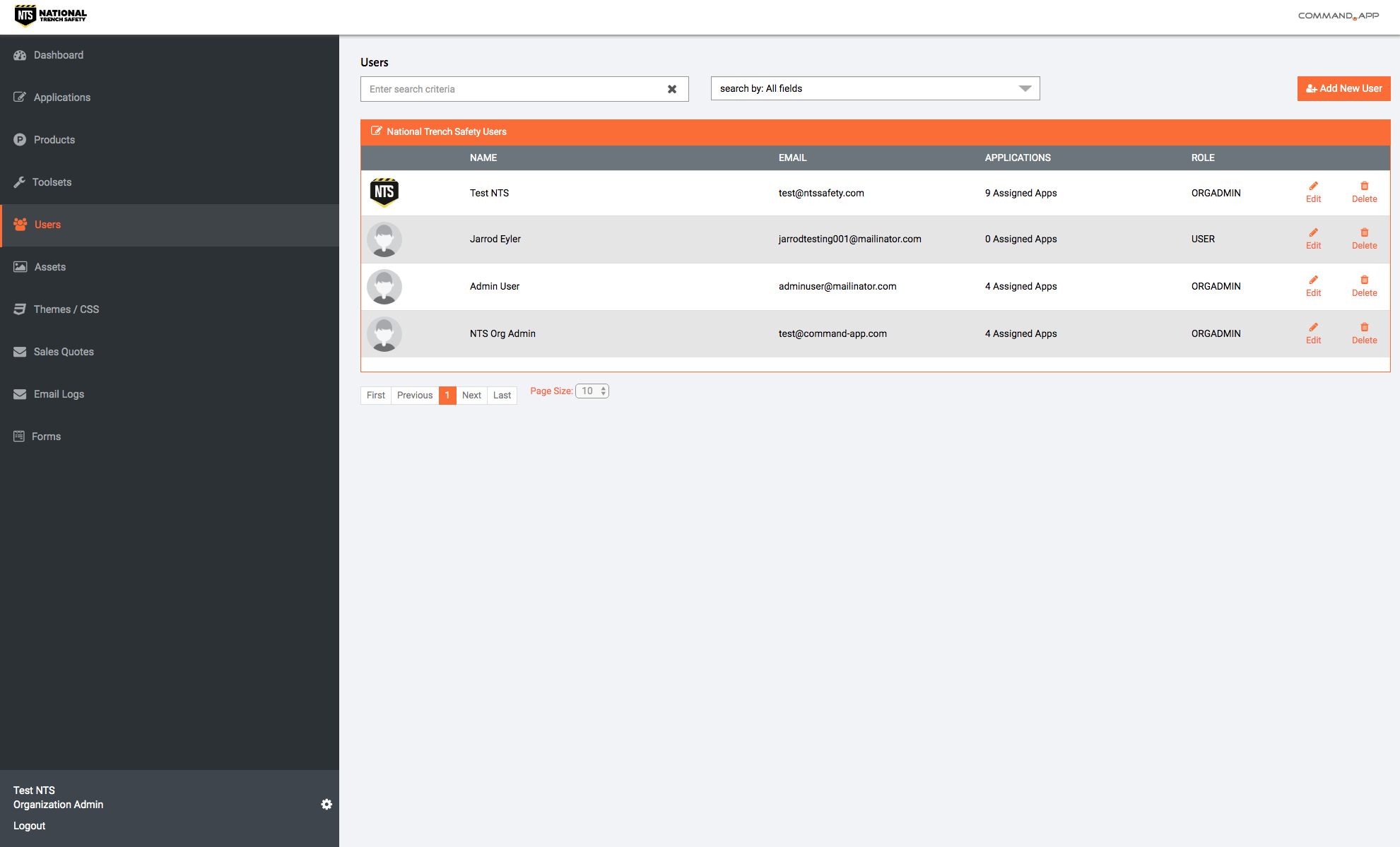The image size is (1400, 847).
Task: Jump to Last page in pagination
Action: click(x=502, y=395)
